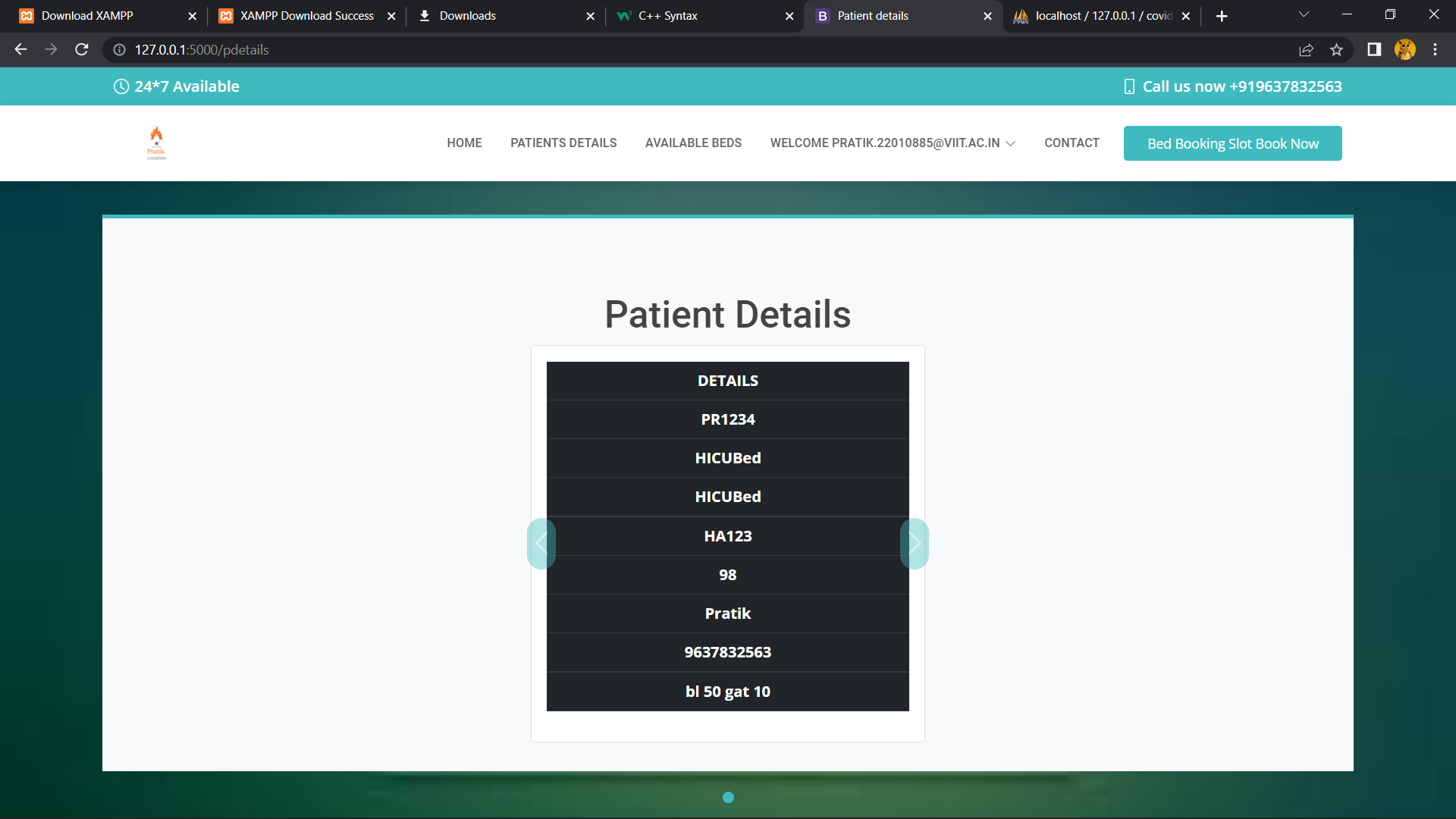Click the 98 table cell
1456x819 pixels.
728,575
